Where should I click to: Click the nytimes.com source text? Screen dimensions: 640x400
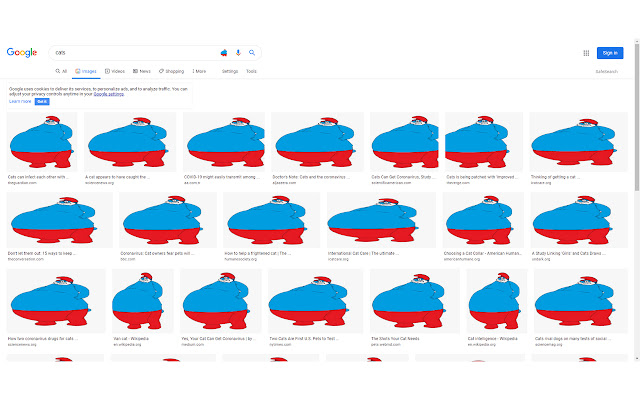click(x=280, y=344)
